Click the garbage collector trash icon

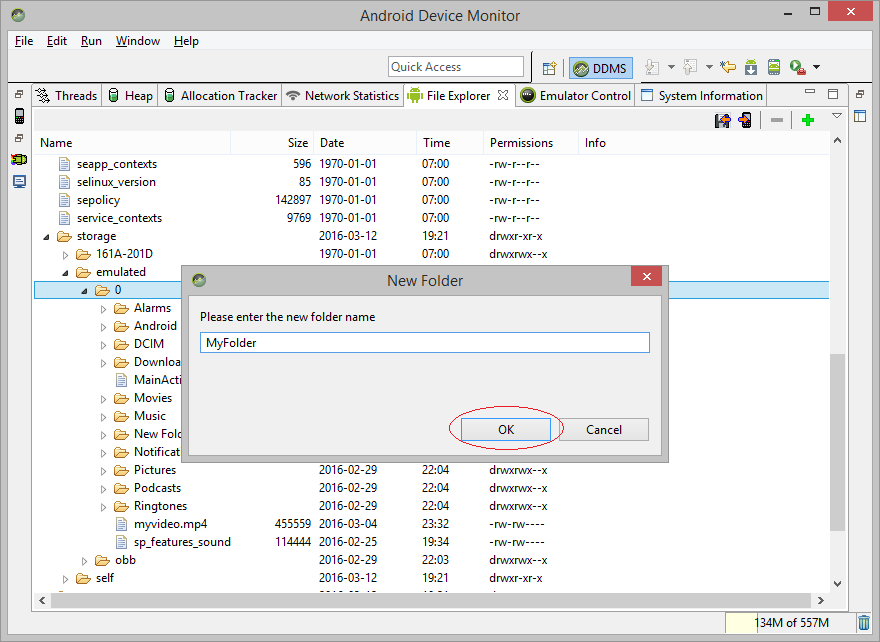click(x=864, y=623)
